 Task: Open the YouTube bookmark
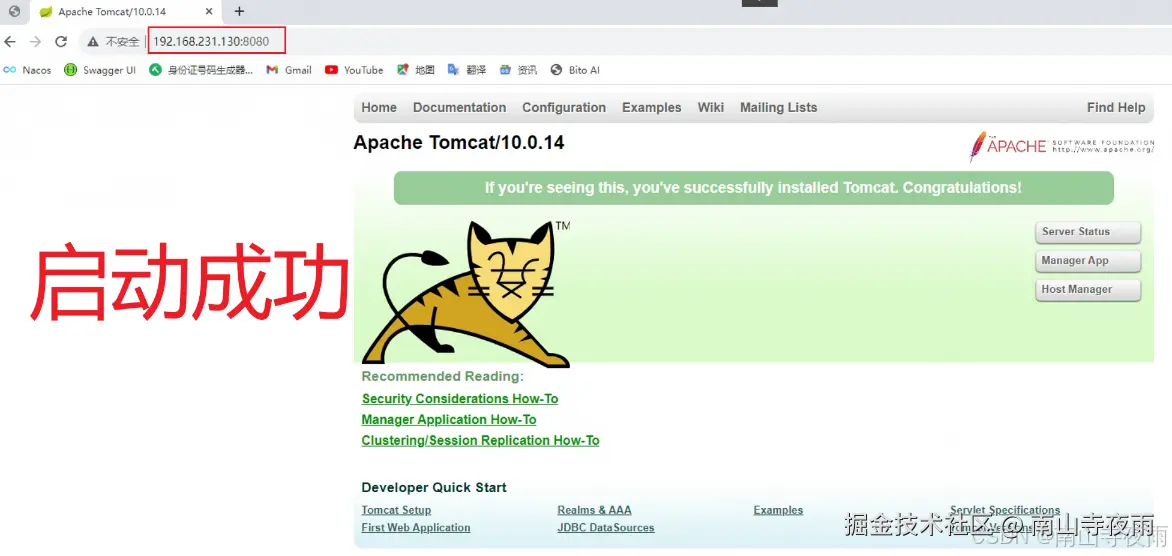coord(354,70)
